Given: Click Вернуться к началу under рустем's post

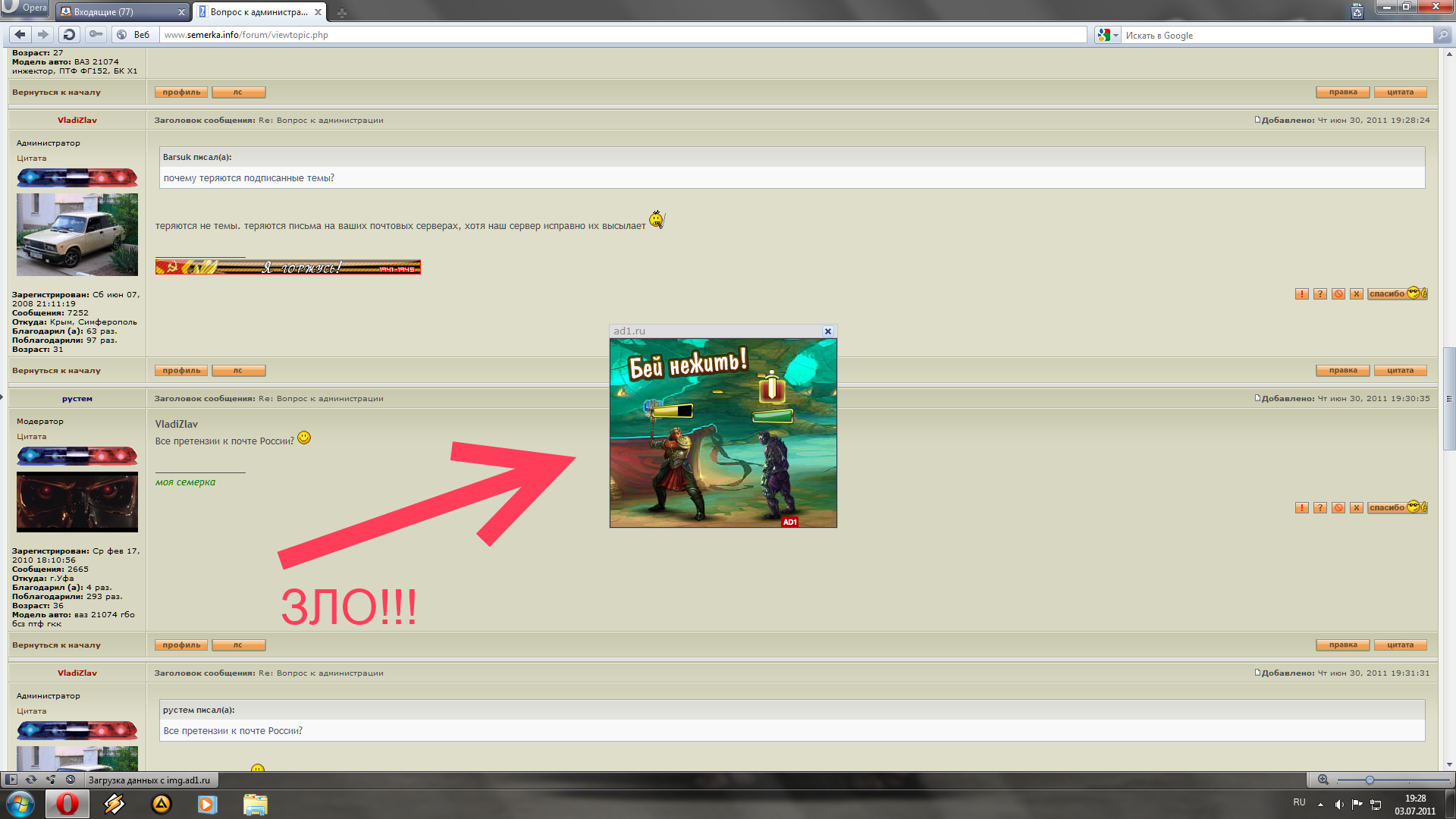Looking at the screenshot, I should [56, 645].
